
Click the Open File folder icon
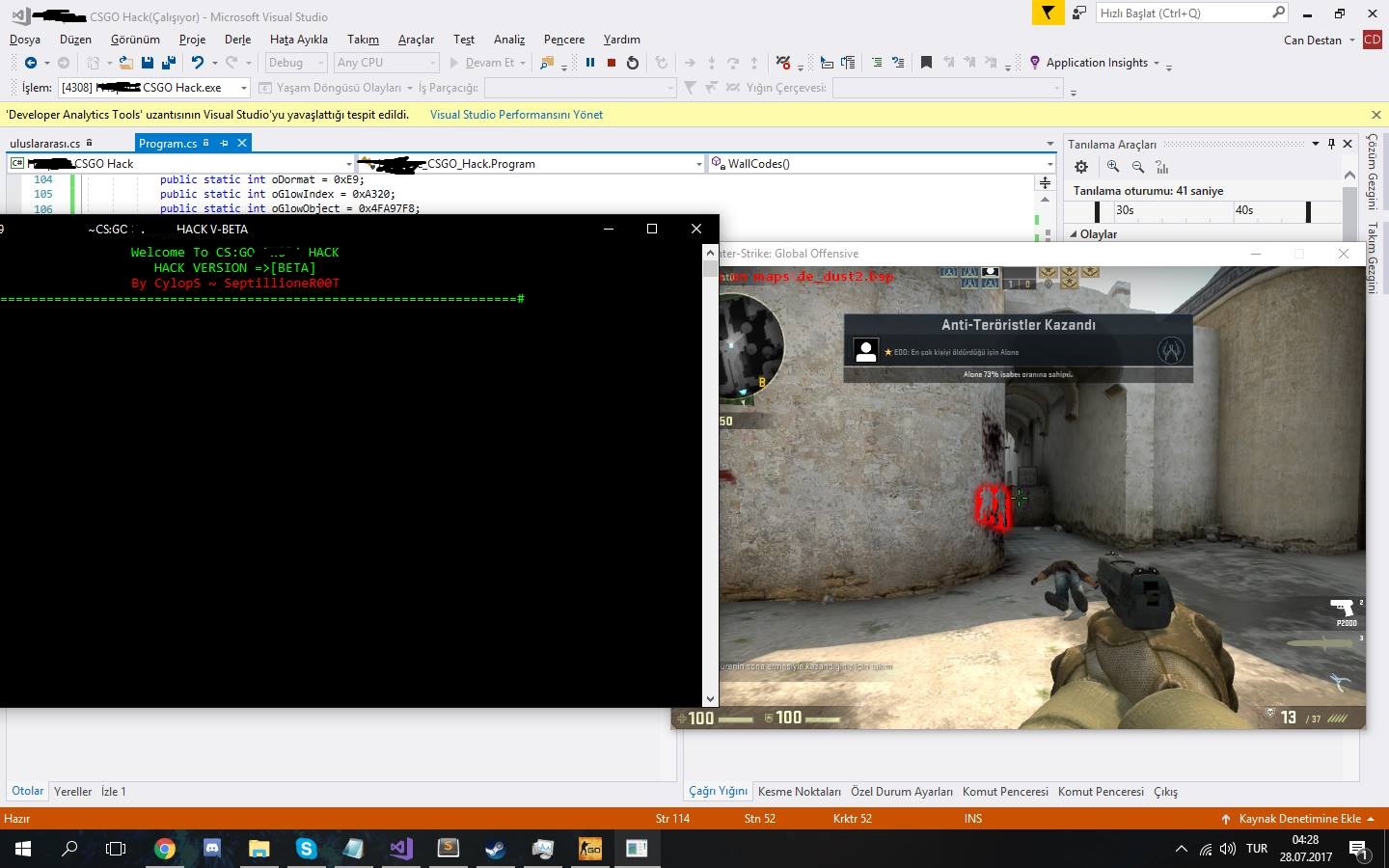click(125, 63)
